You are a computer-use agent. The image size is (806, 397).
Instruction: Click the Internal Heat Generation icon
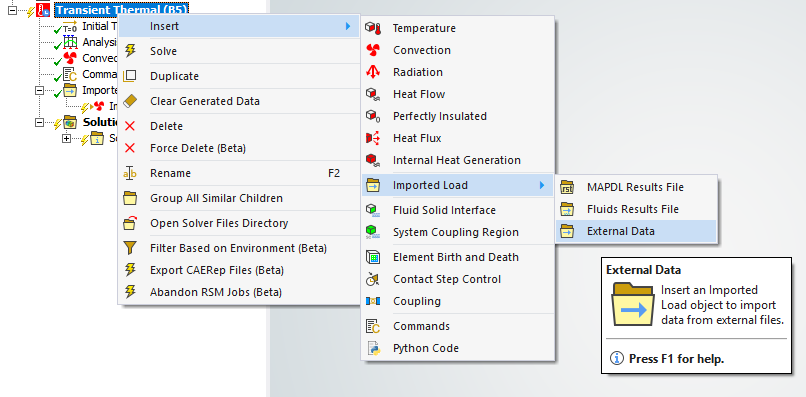(373, 160)
